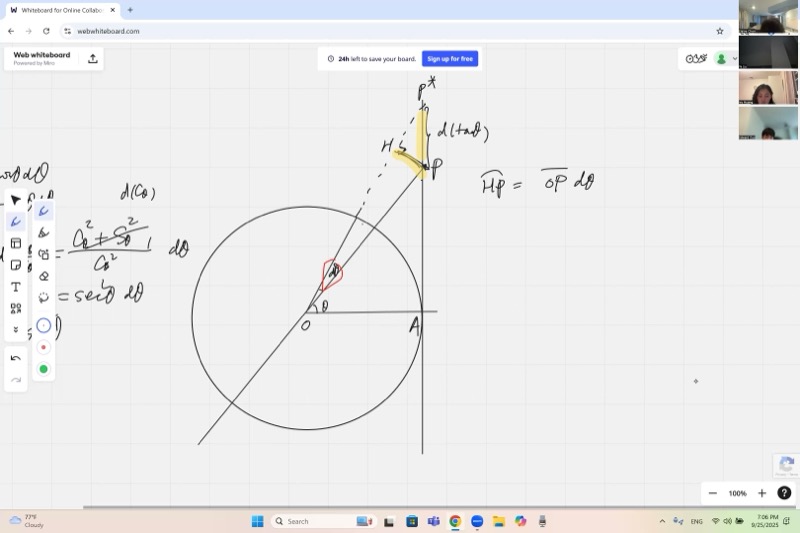Zoom in with the plus button
This screenshot has height=533, width=800.
(761, 493)
